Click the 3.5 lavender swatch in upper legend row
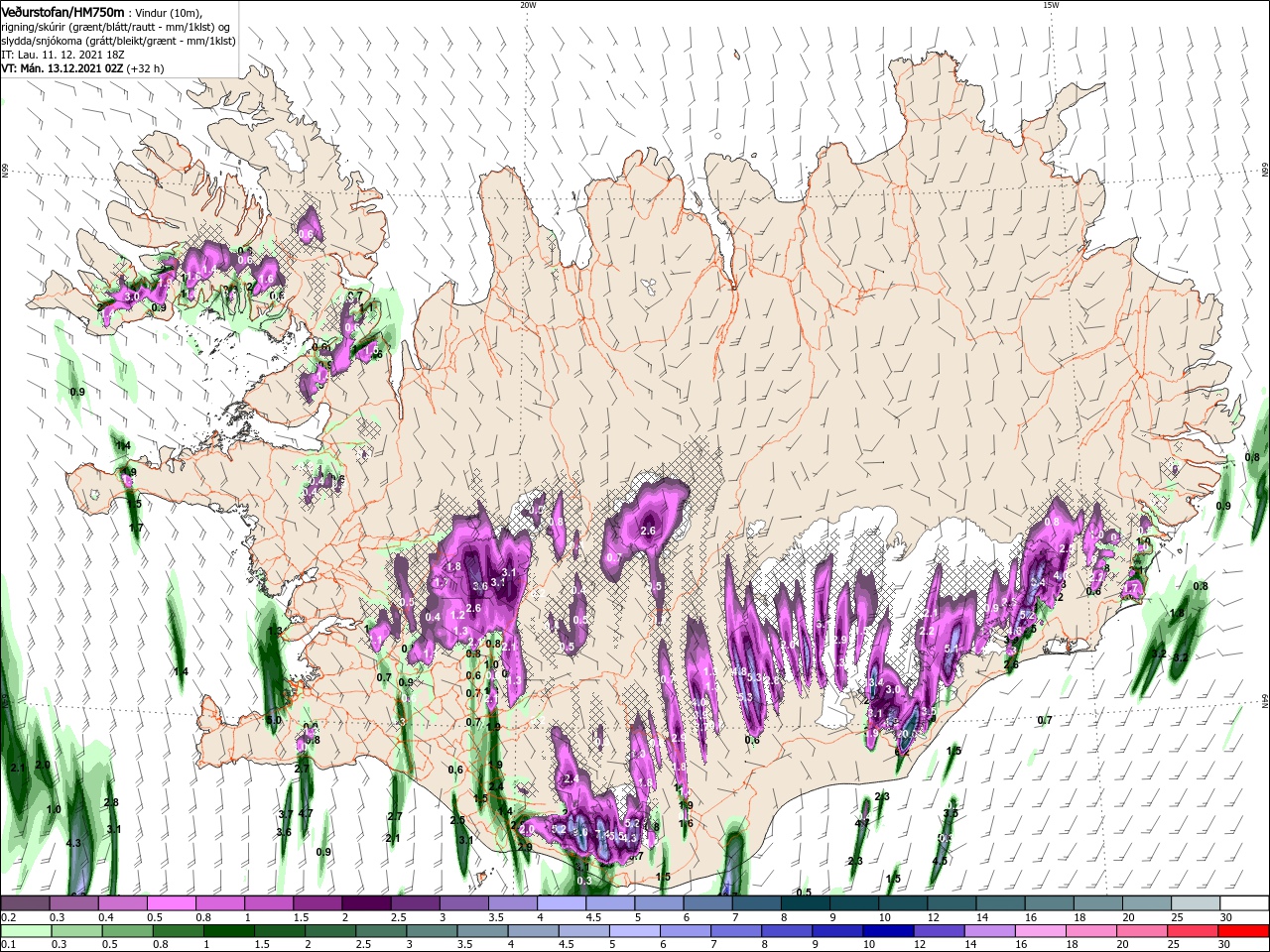 (x=512, y=903)
